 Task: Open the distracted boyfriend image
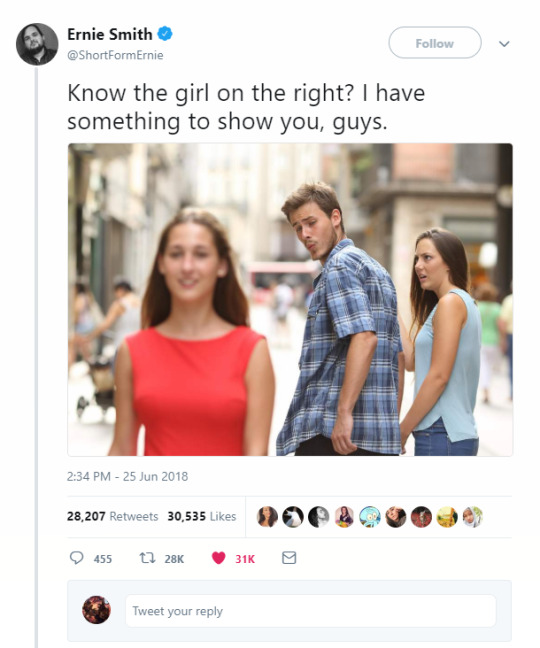[x=290, y=300]
